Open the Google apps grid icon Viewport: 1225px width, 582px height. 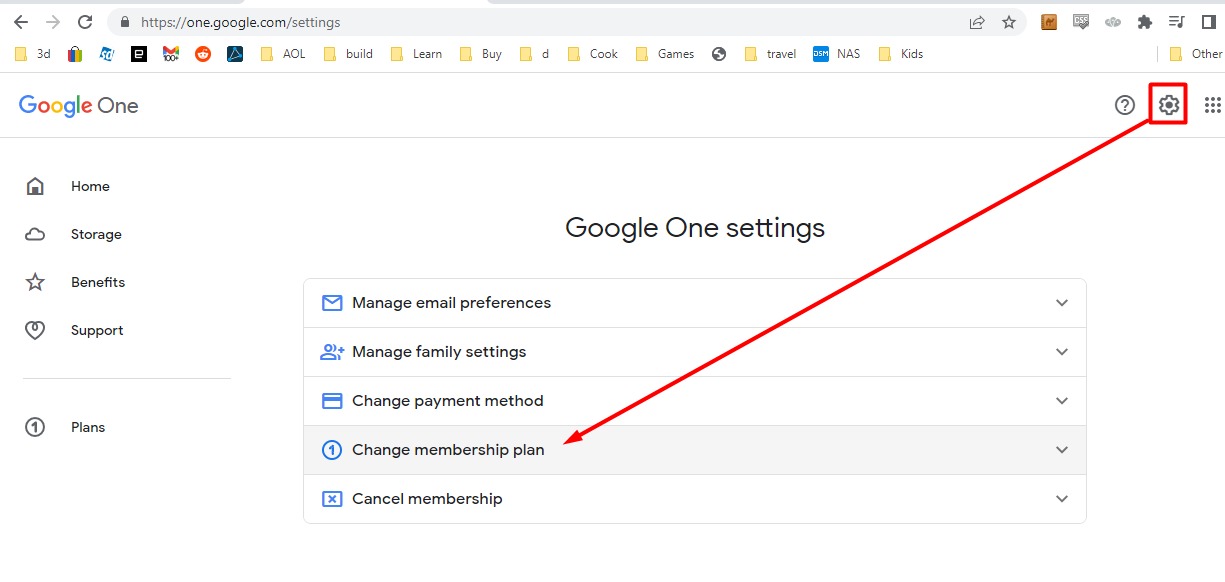pos(1212,105)
